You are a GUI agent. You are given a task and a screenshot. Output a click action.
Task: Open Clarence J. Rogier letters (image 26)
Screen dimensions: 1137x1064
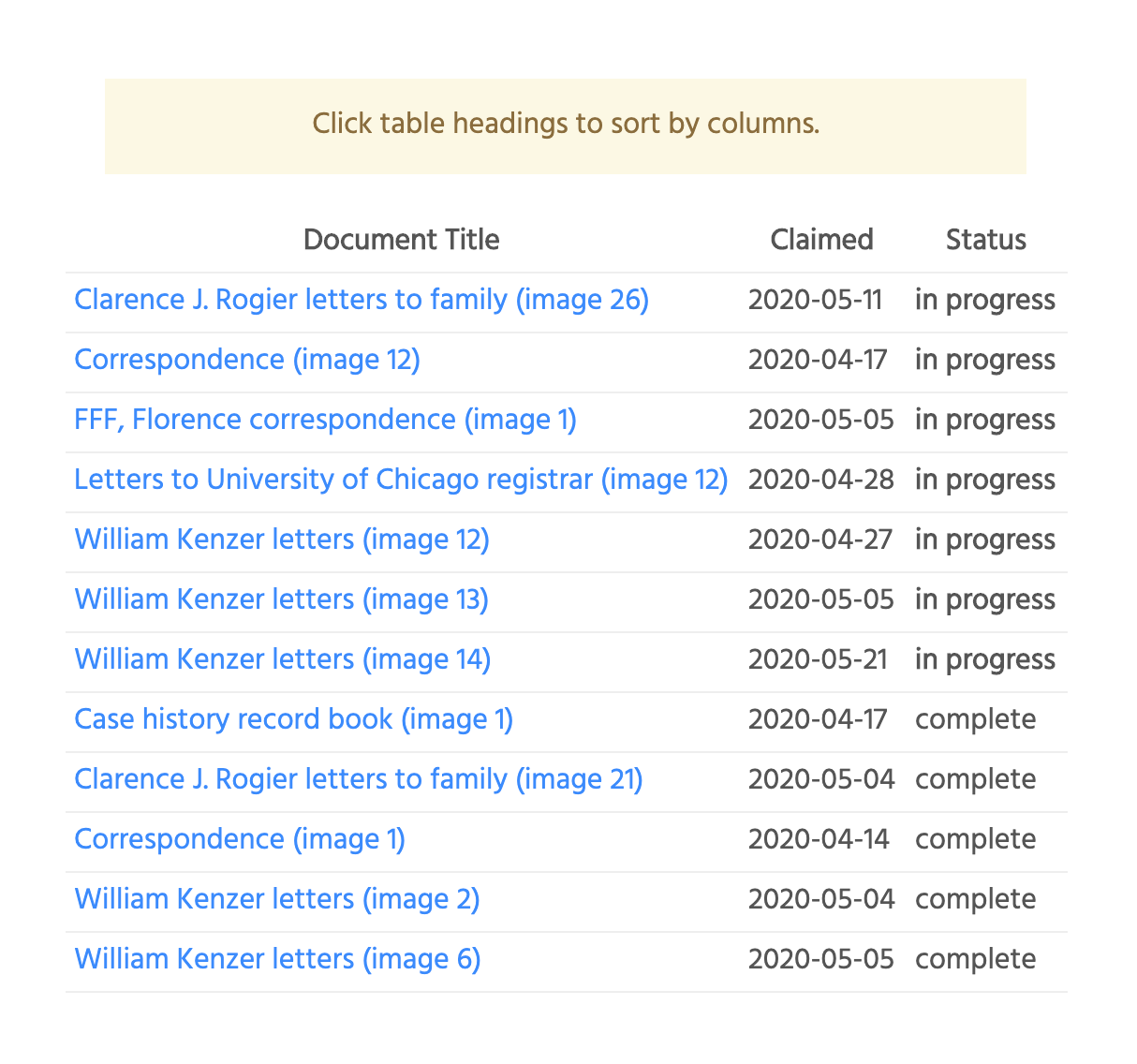(361, 300)
